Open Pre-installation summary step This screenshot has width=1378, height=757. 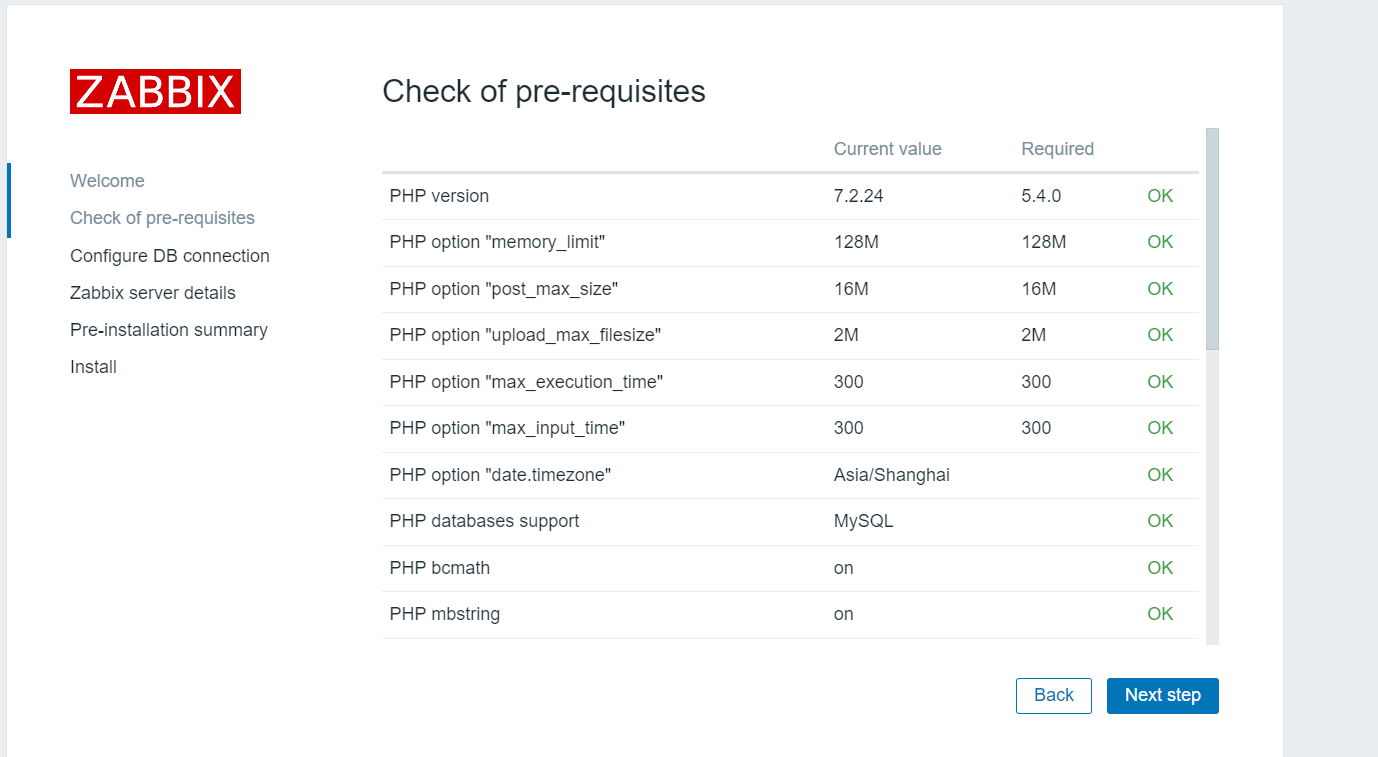169,330
